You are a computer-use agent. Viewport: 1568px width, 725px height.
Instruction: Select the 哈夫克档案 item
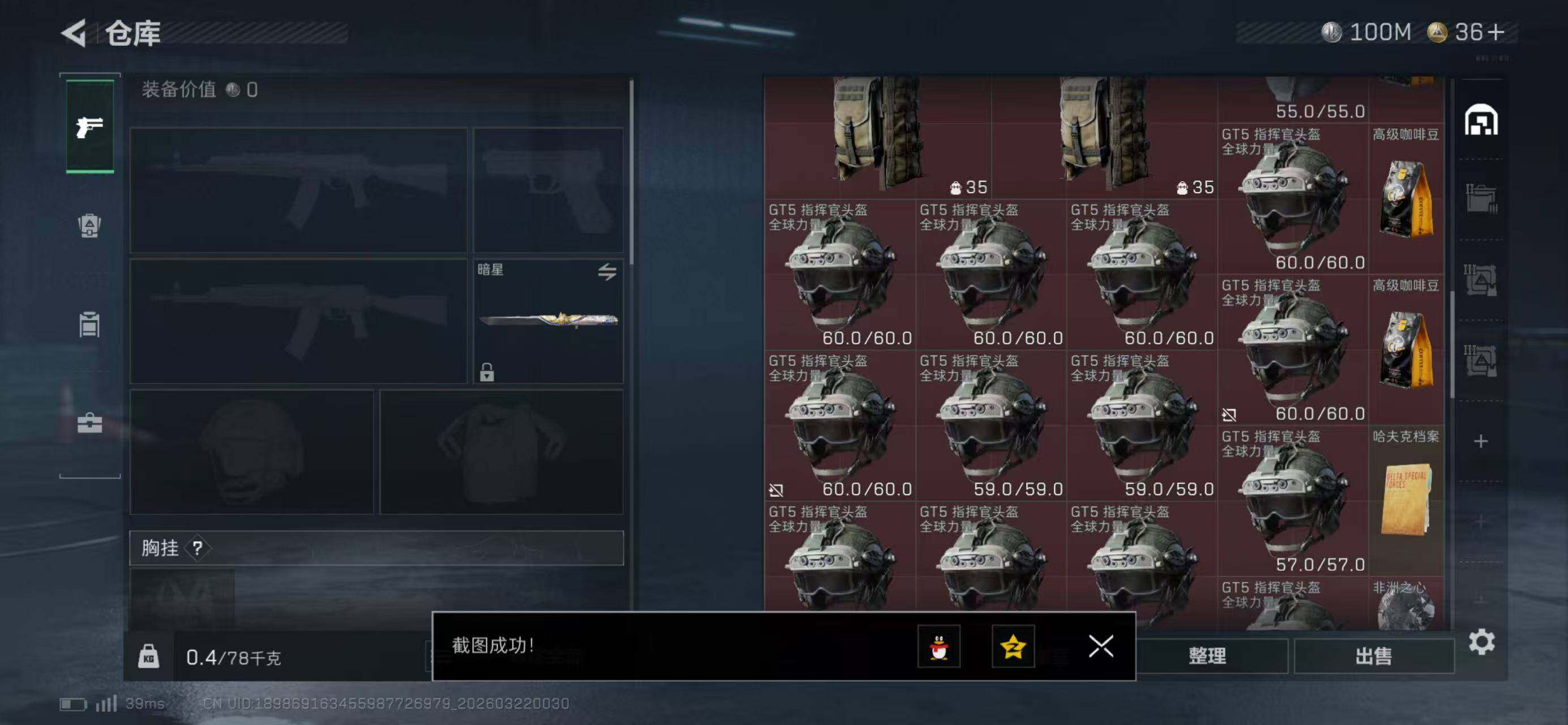(x=1406, y=500)
